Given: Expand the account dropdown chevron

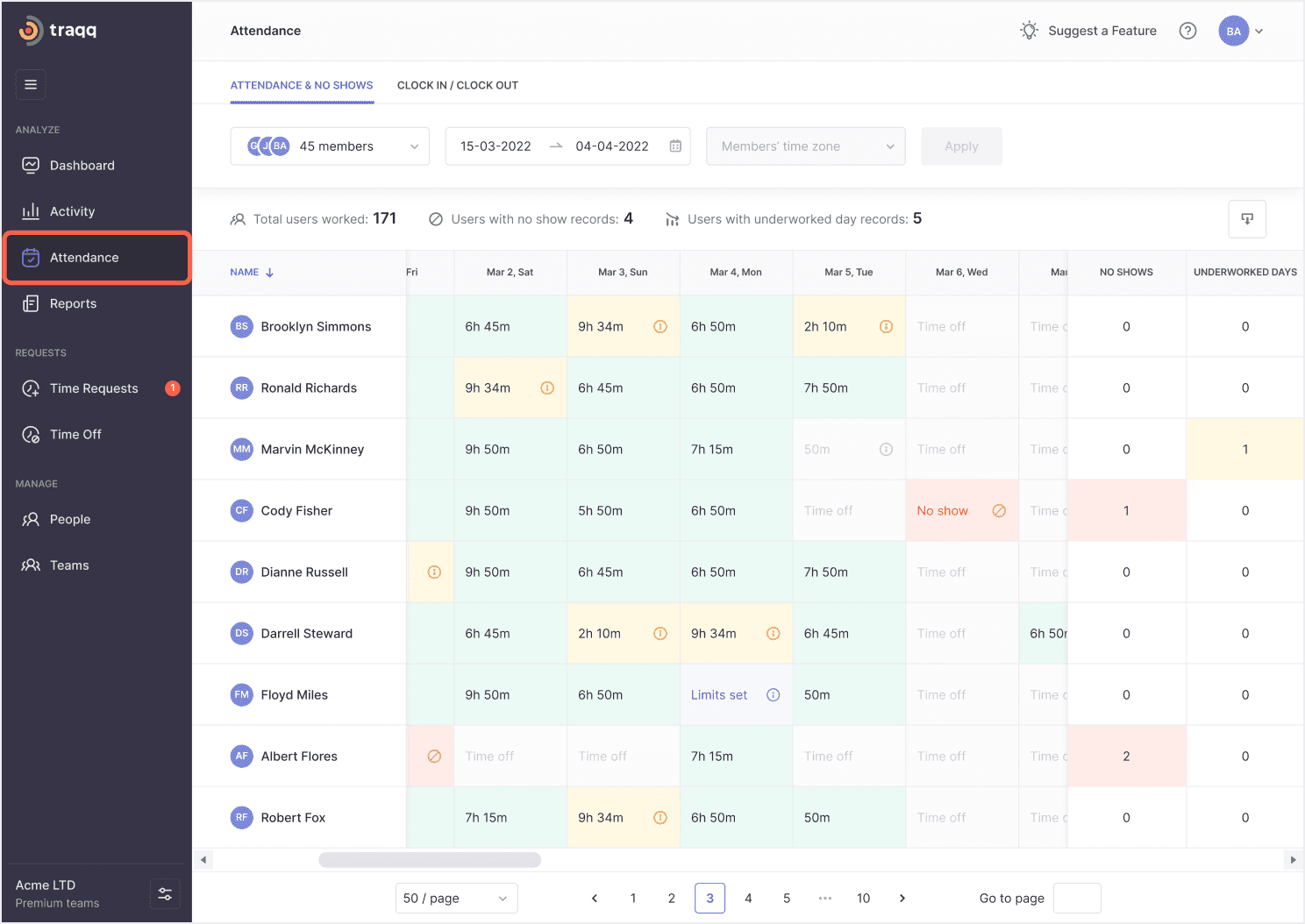Looking at the screenshot, I should 1259,31.
